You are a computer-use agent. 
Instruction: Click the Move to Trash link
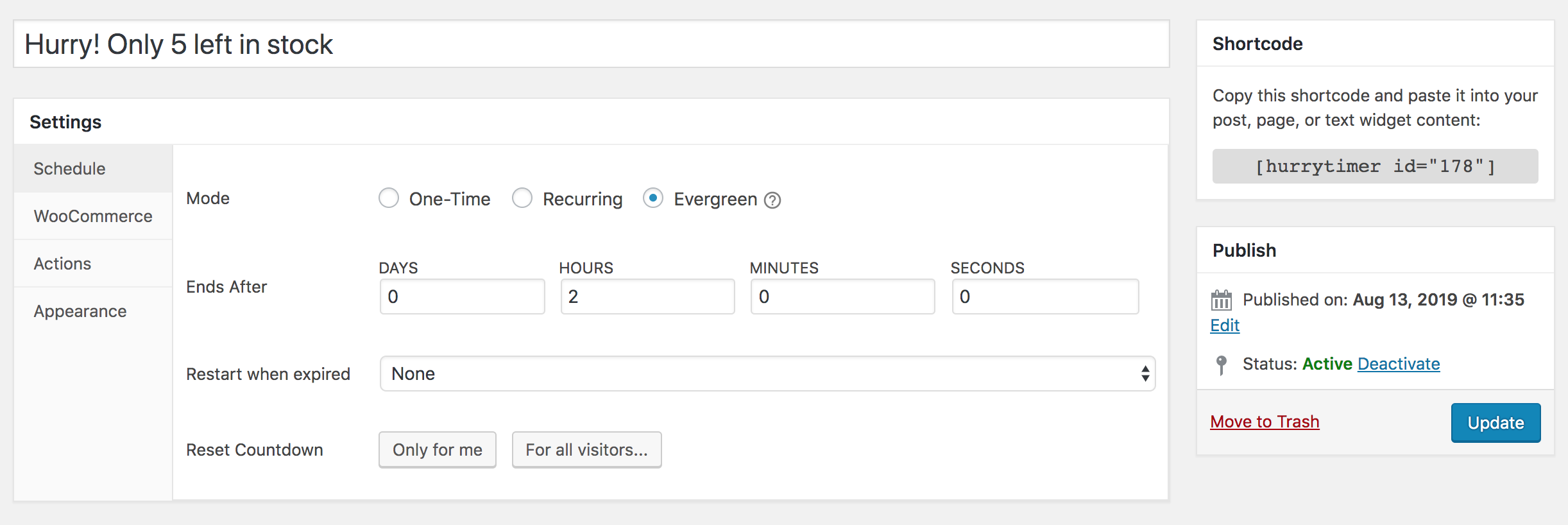point(1265,422)
